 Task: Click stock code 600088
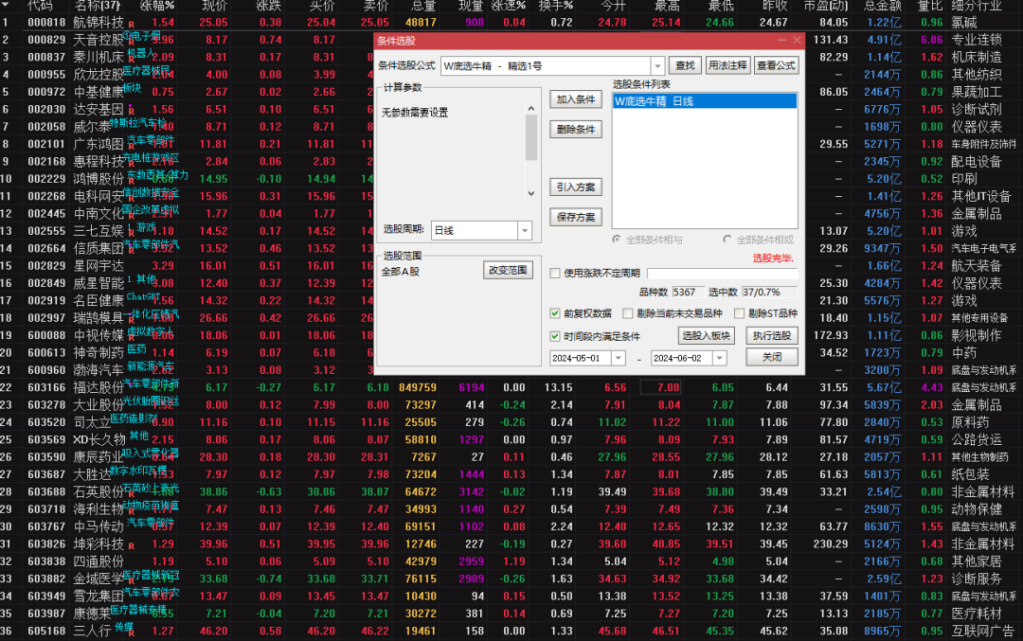[47, 336]
